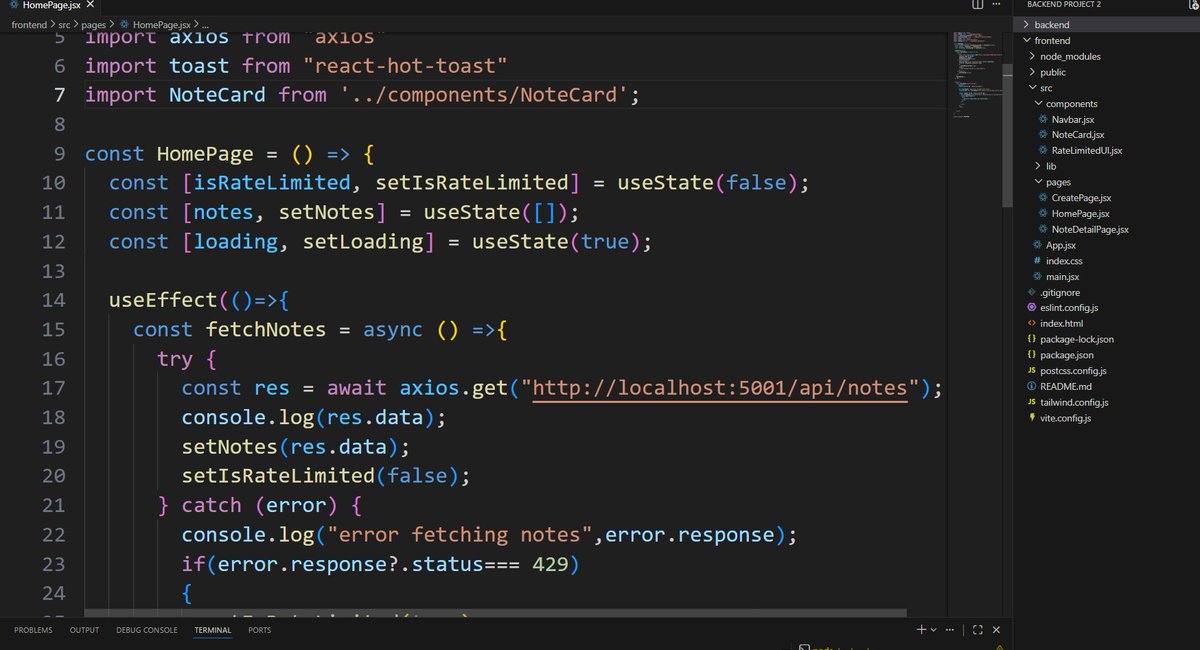Open the DEBUG CONSOLE panel tab
This screenshot has width=1200, height=650.
(x=147, y=630)
